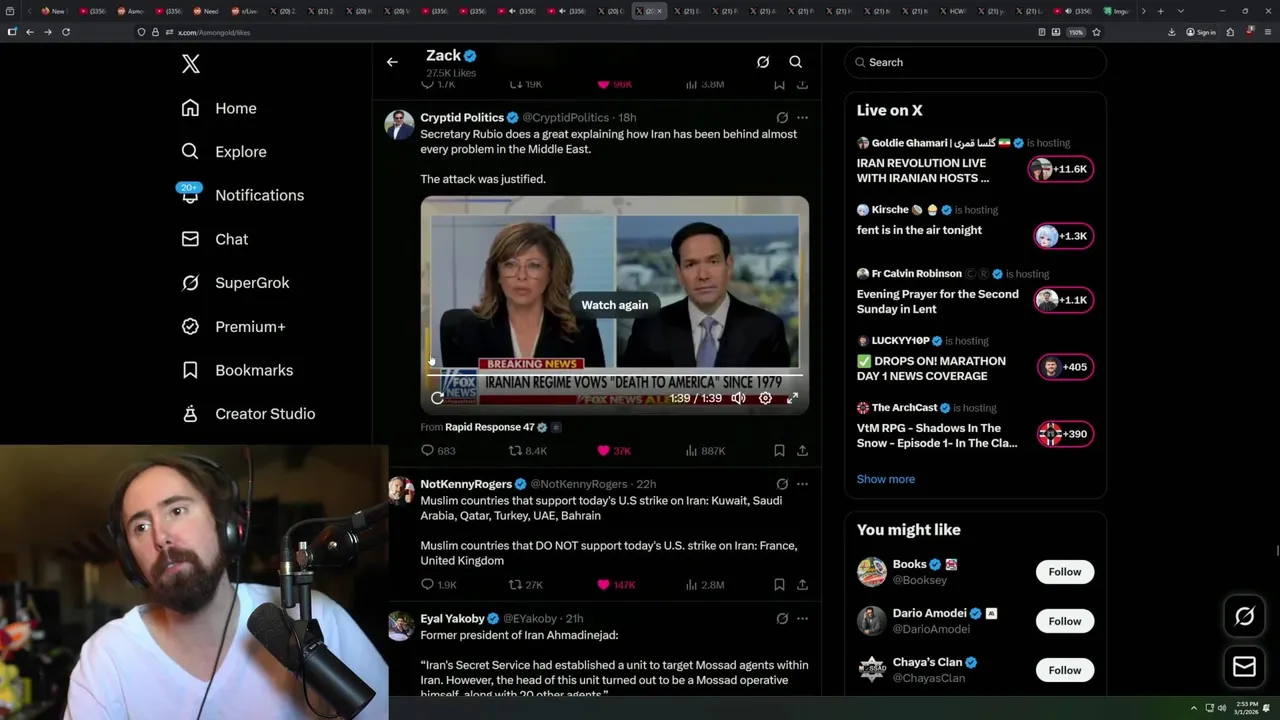Open Creator Studio in the sidebar
Screen dimensions: 1280x720
[248, 414]
